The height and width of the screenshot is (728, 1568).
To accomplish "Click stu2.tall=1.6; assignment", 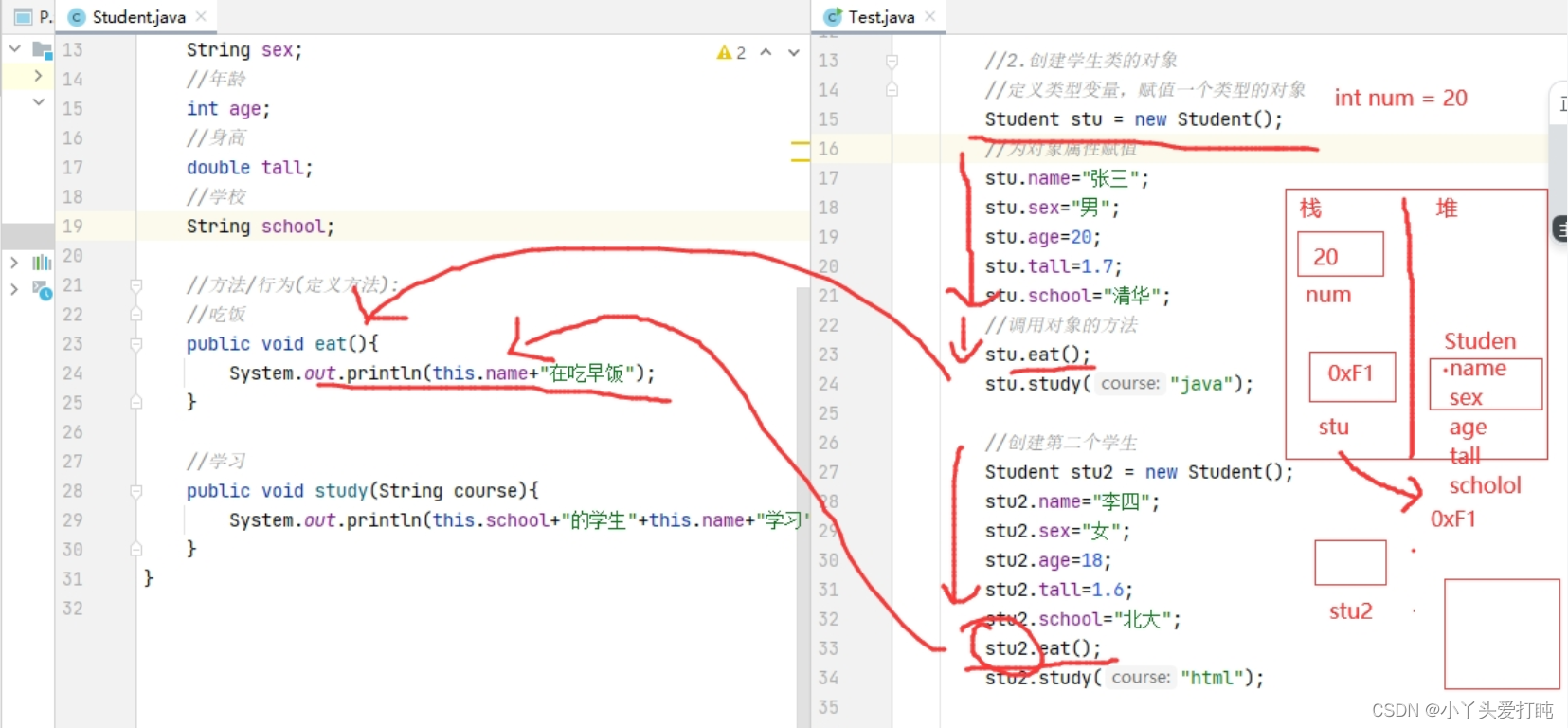I will point(1059,590).
